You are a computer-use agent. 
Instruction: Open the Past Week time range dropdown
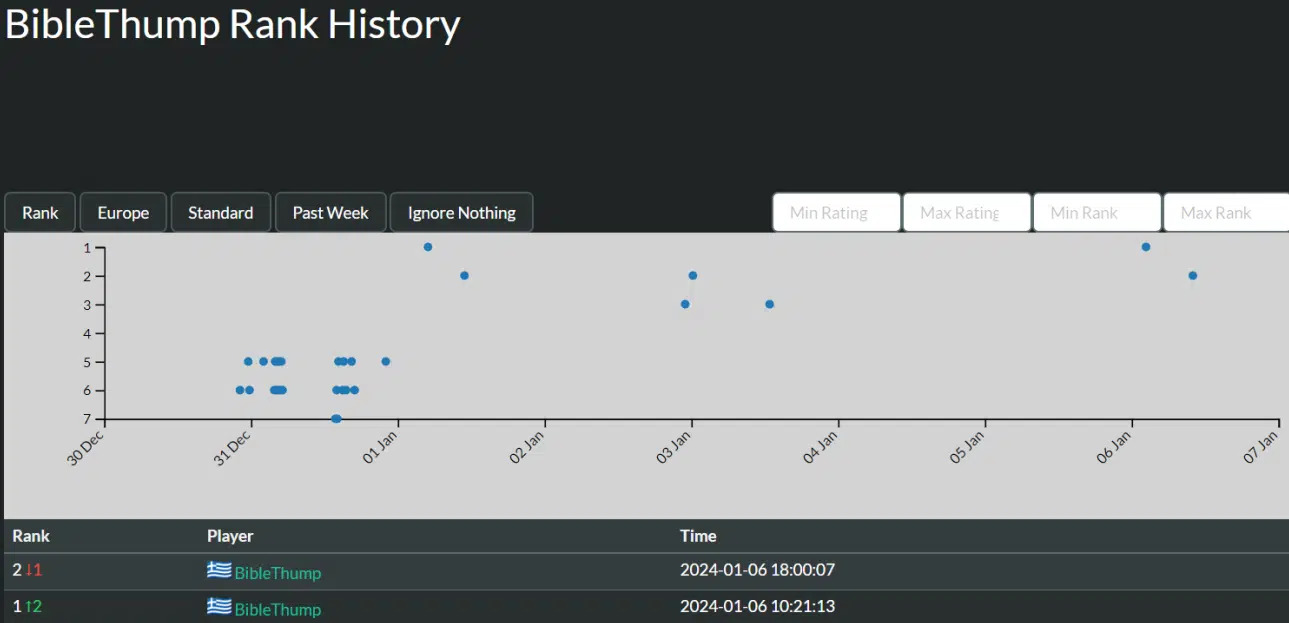(x=330, y=212)
